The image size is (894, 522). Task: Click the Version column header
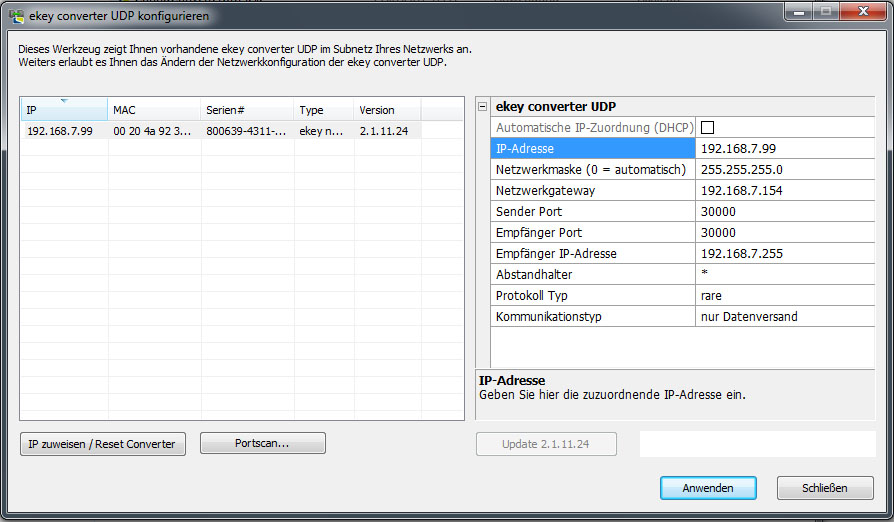point(386,110)
